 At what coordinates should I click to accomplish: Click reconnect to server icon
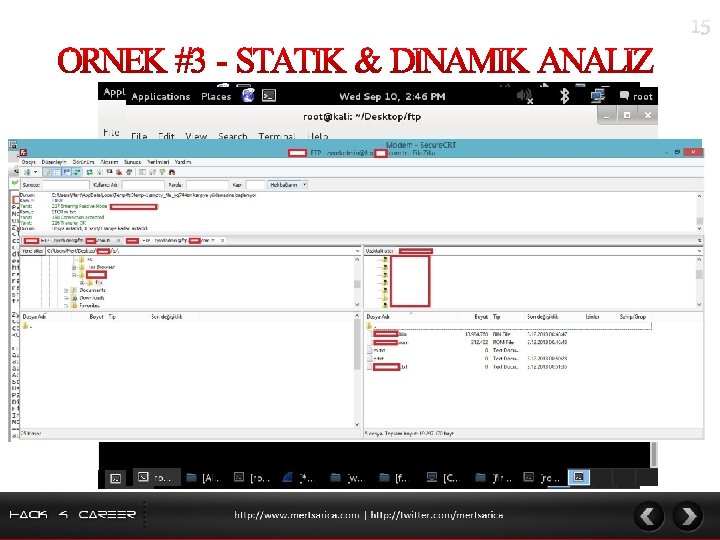(x=129, y=172)
